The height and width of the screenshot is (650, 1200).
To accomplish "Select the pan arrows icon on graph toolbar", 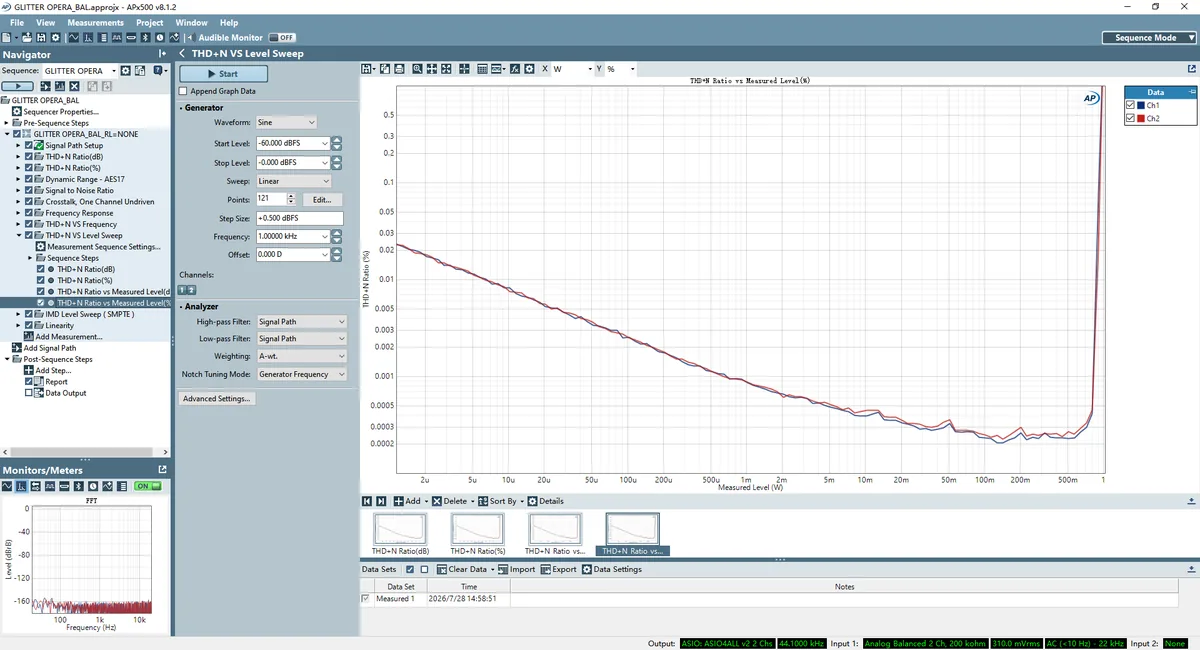I will click(x=432, y=69).
